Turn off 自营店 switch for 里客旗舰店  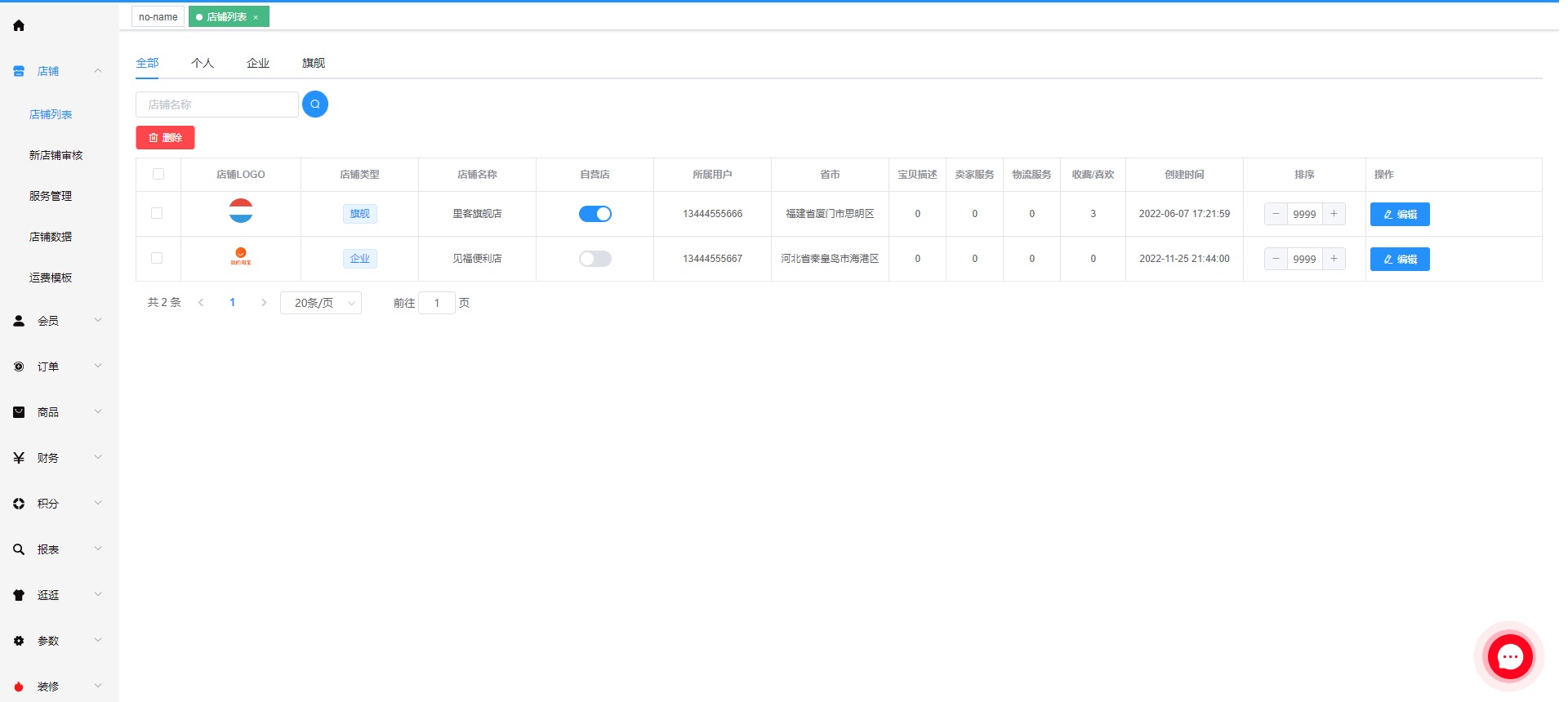[x=595, y=214]
